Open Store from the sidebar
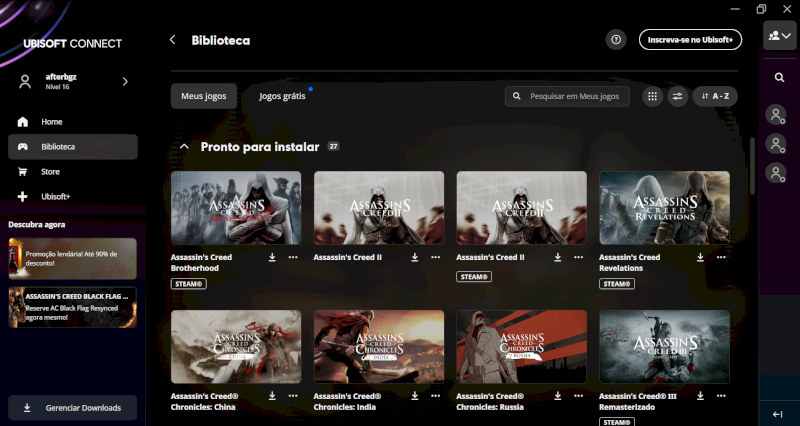800x426 pixels. (50, 172)
